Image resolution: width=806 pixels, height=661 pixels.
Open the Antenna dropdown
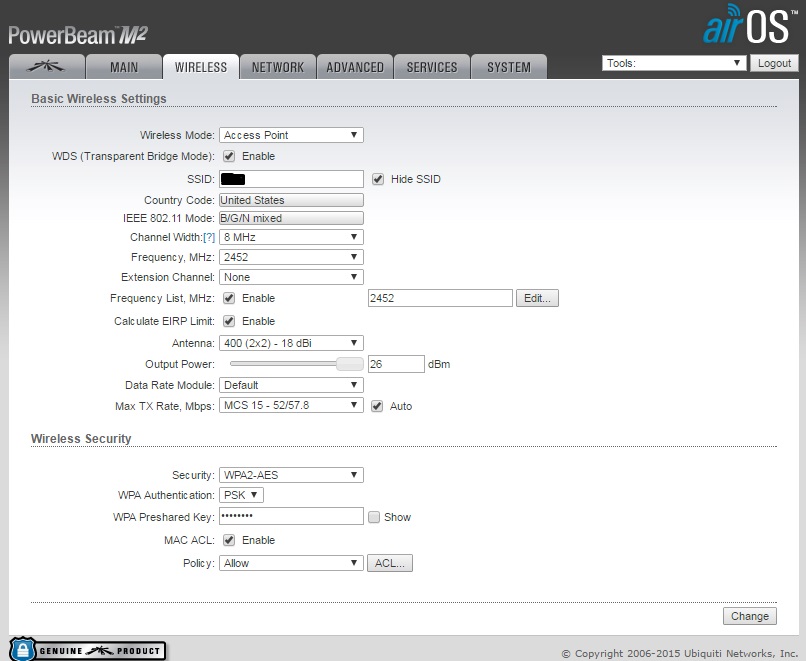291,343
